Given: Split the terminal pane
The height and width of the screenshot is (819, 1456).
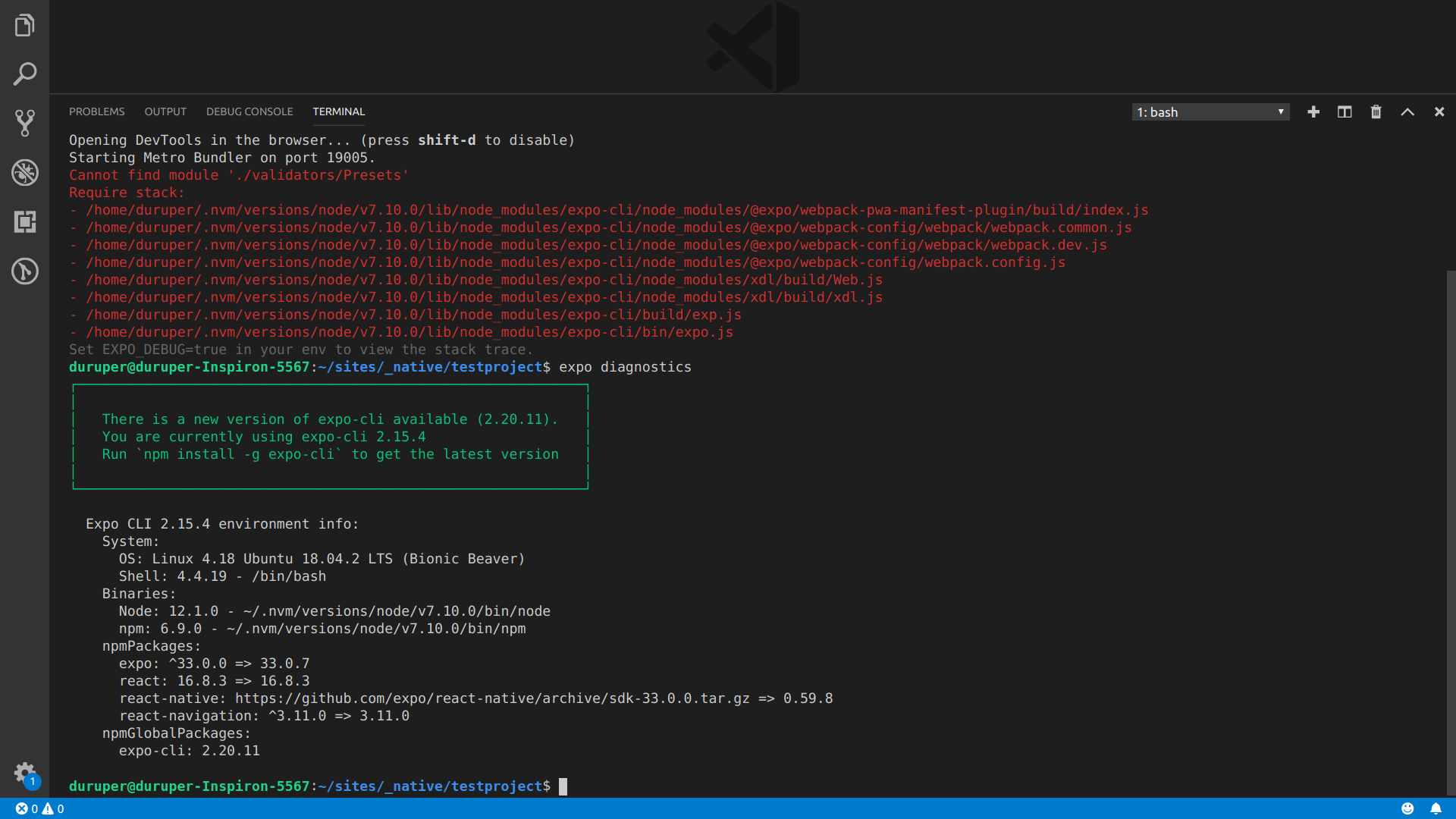Looking at the screenshot, I should point(1345,112).
